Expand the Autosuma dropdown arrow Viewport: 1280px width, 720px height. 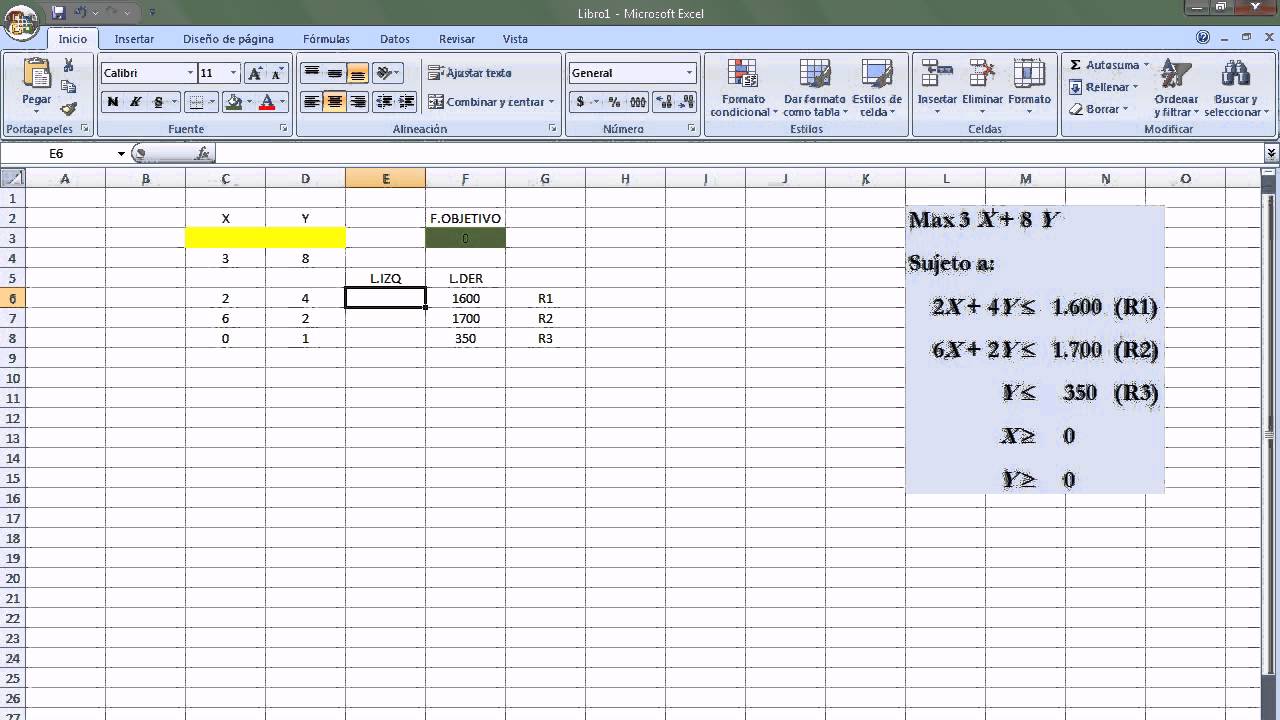pyautogui.click(x=1146, y=65)
